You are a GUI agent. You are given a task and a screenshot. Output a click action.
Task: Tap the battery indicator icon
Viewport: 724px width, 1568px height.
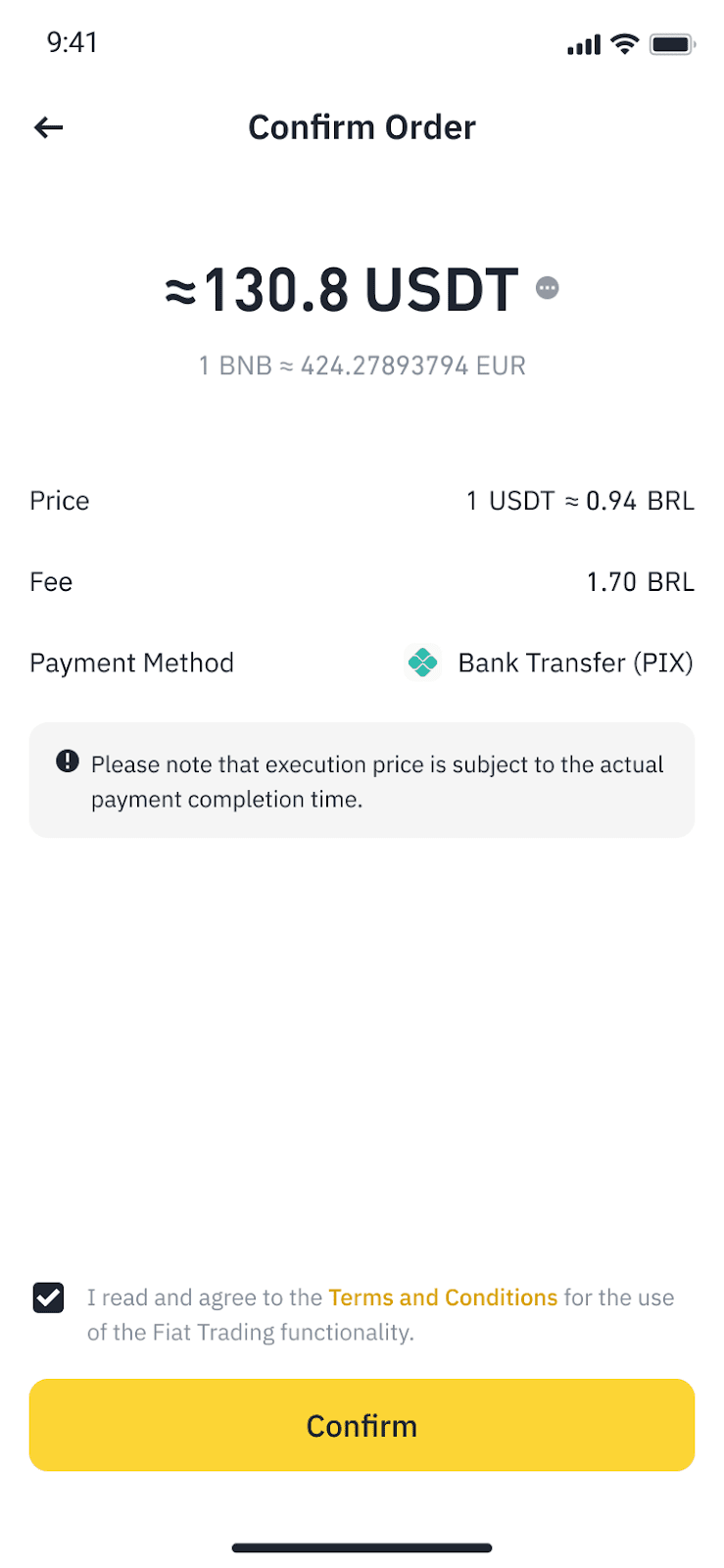coord(672,43)
